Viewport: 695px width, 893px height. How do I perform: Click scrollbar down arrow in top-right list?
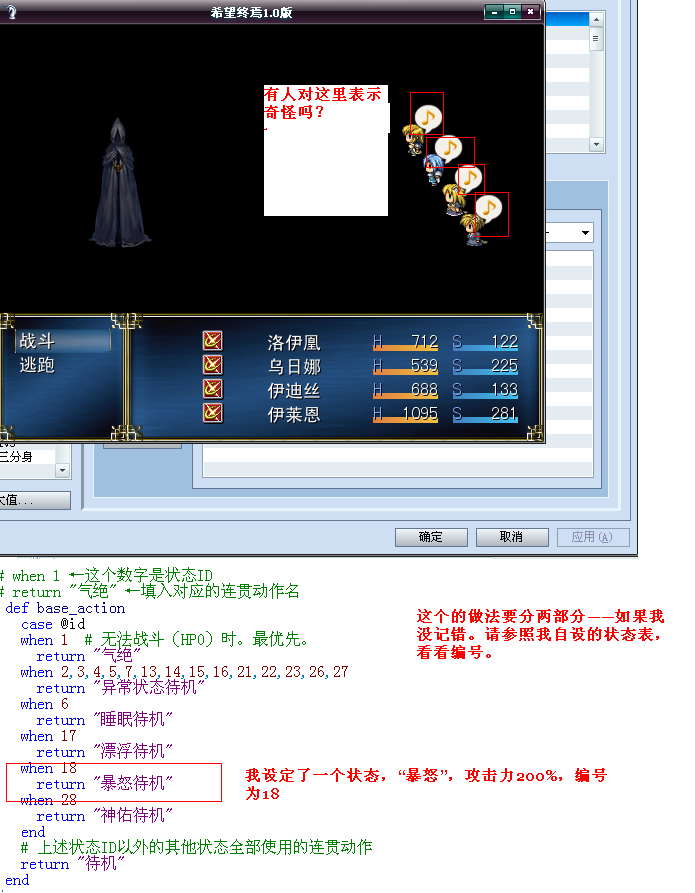click(x=596, y=144)
